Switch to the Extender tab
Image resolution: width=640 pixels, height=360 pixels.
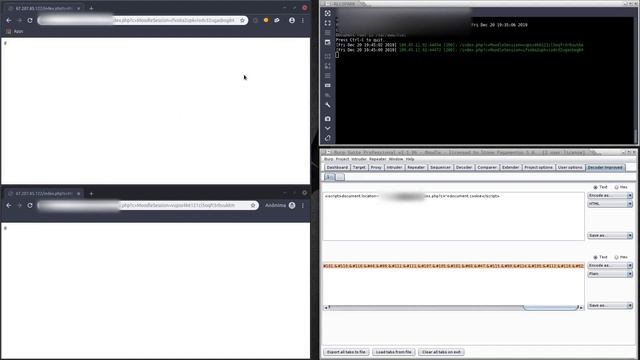(511, 167)
